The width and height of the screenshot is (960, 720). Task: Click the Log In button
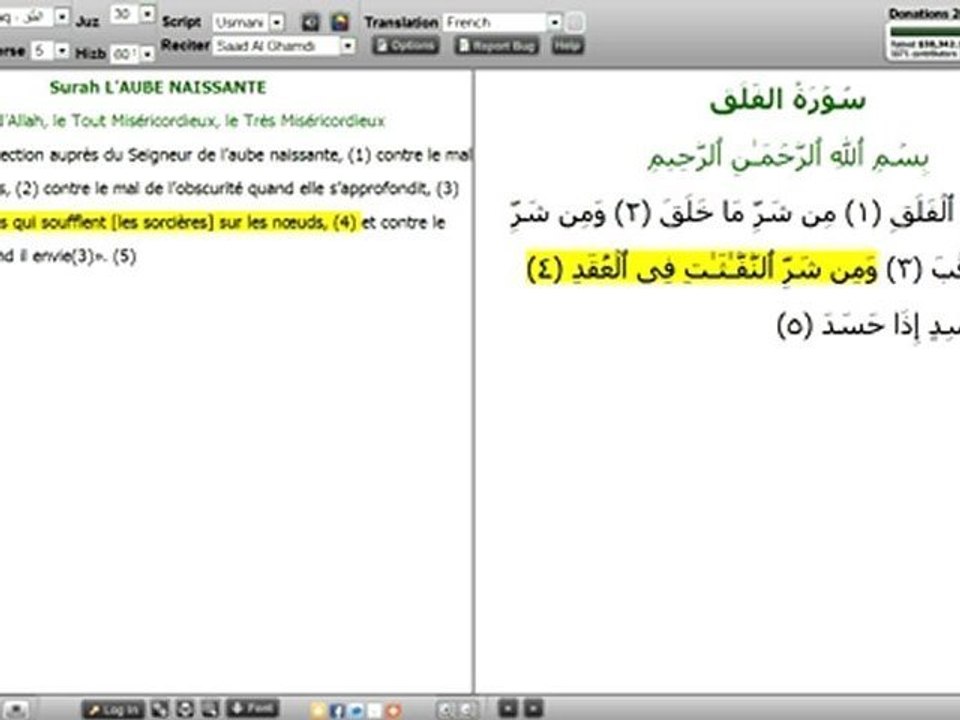coord(113,710)
